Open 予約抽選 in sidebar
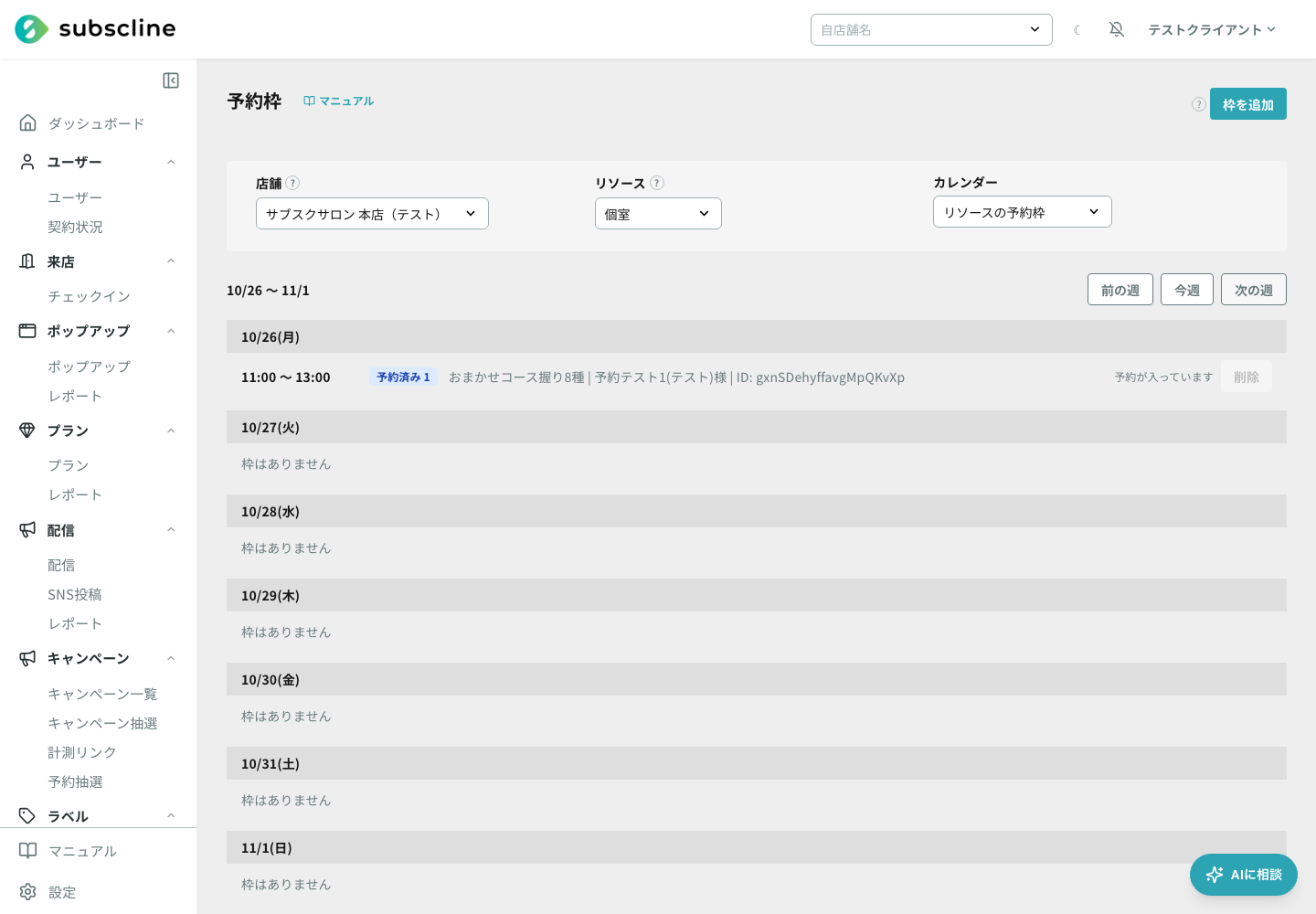The width and height of the screenshot is (1316, 914). (75, 781)
